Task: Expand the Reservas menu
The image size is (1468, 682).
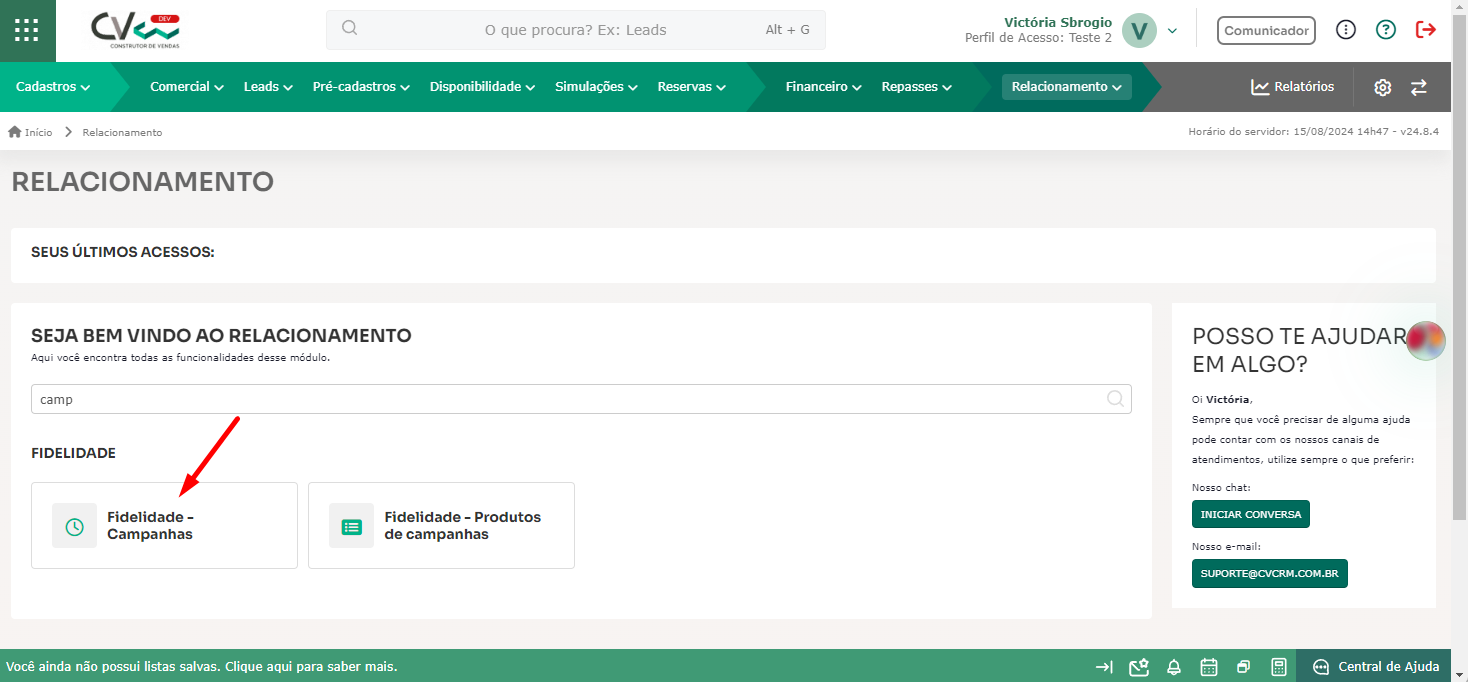Action: pos(691,87)
